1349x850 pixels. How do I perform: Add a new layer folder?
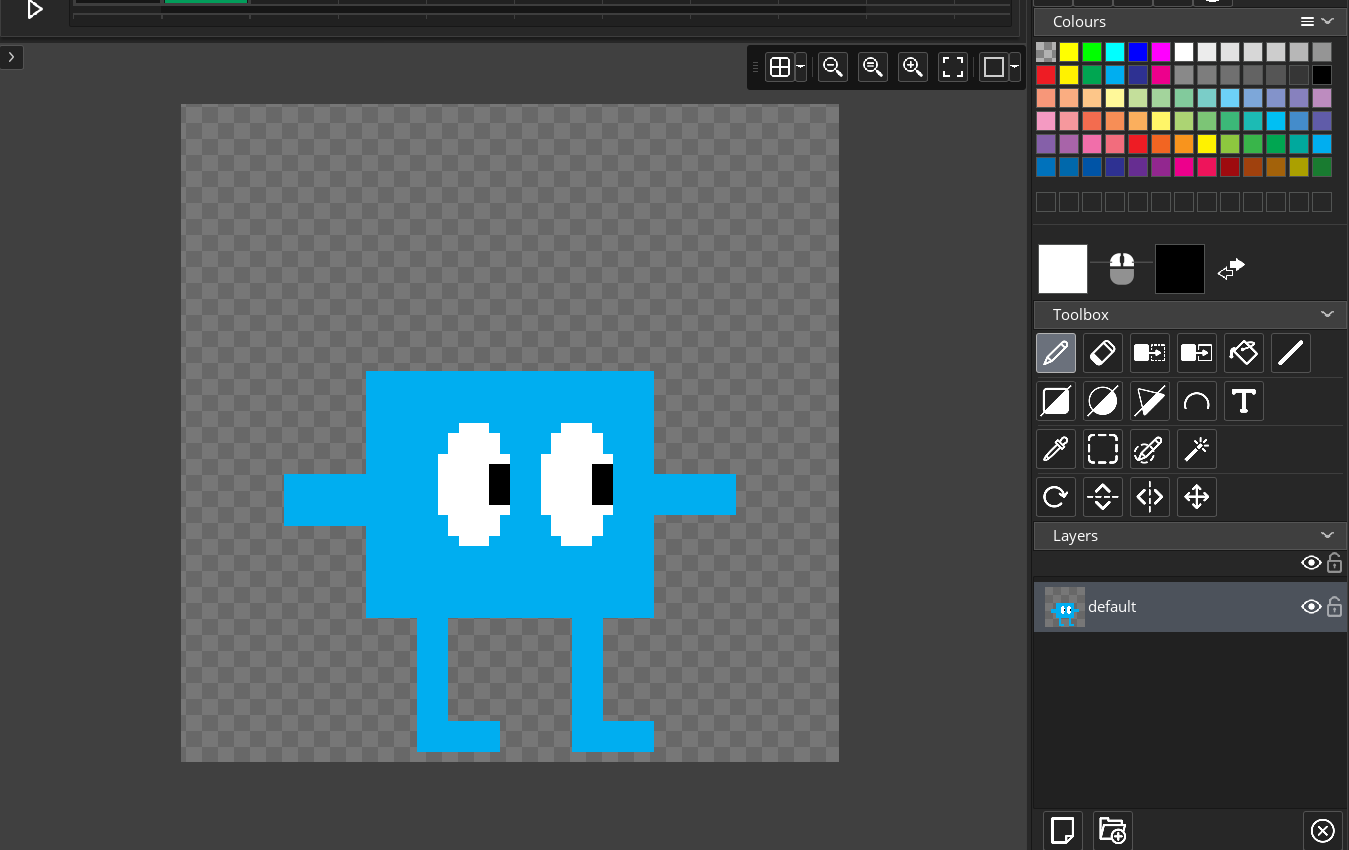(1112, 830)
